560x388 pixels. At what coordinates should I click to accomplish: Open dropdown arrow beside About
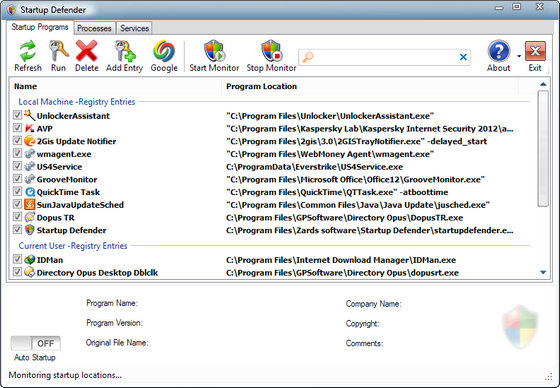tap(519, 56)
